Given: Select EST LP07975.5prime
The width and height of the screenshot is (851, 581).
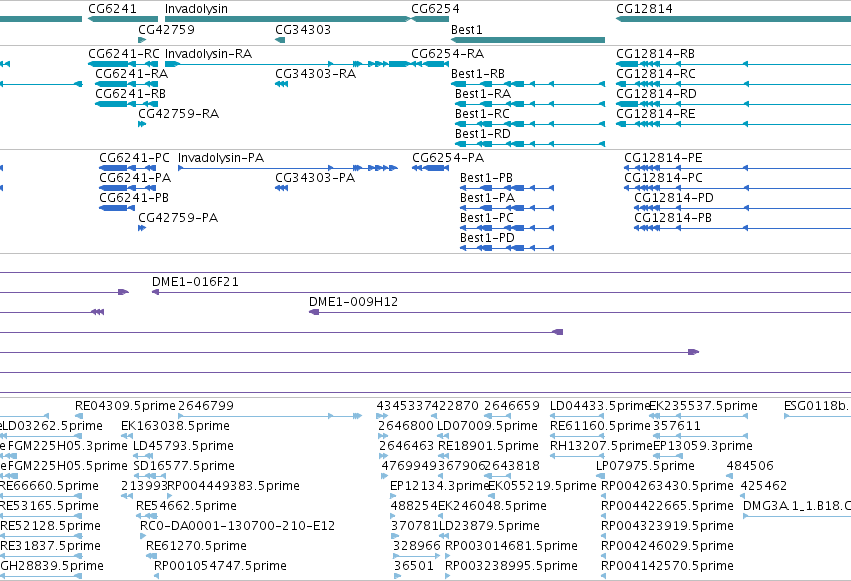Looking at the screenshot, I should pyautogui.click(x=645, y=466).
